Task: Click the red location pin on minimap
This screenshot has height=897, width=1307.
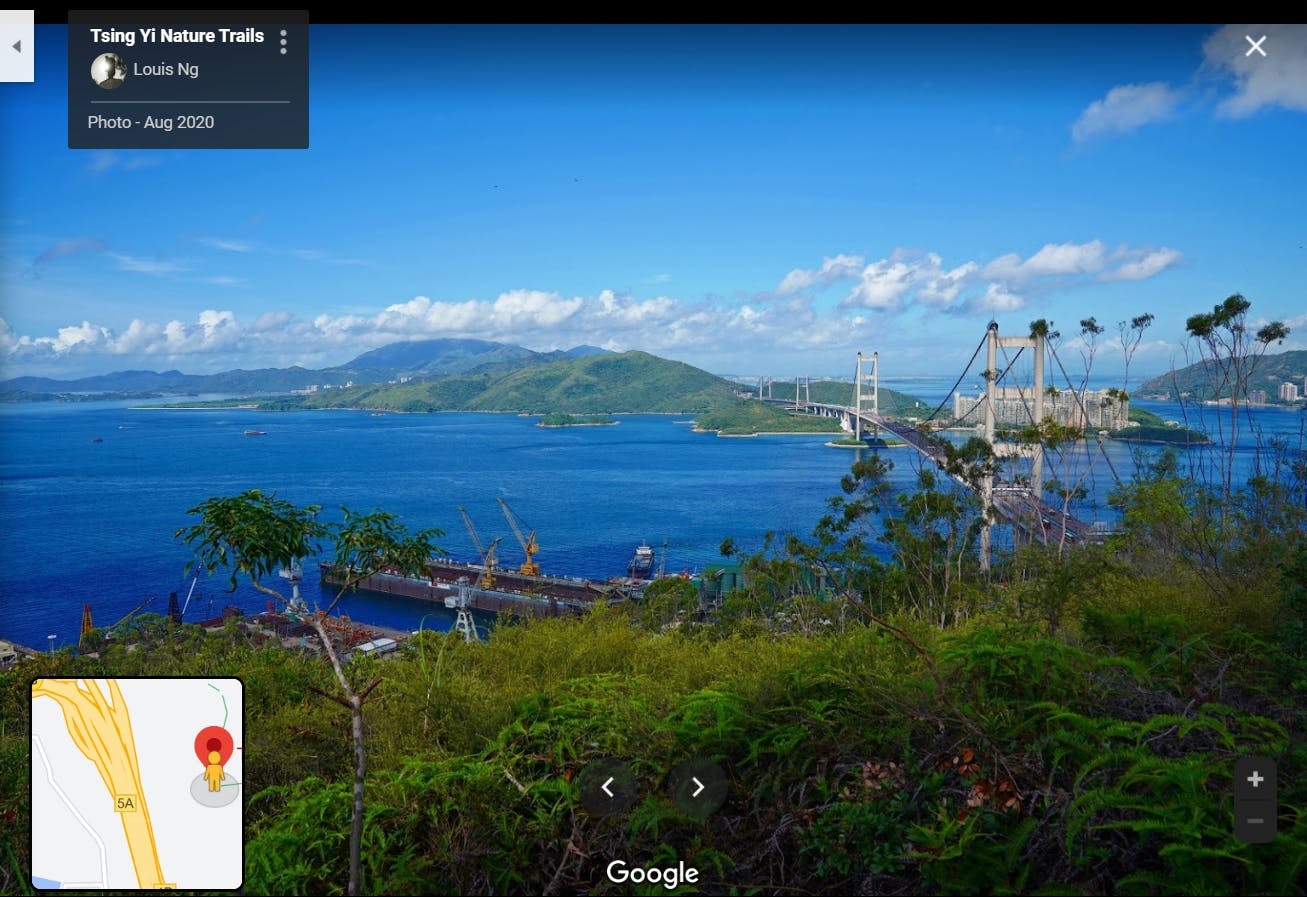Action: point(214,745)
